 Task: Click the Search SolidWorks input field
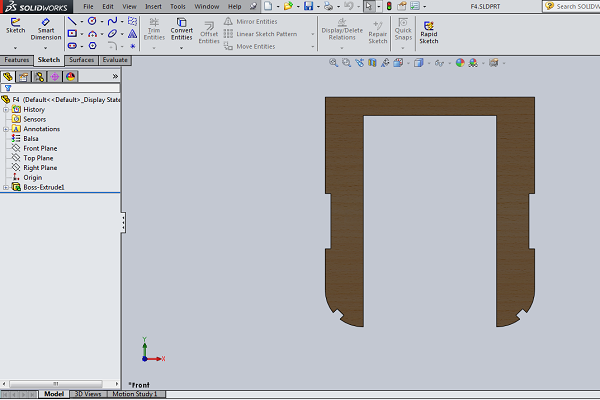coord(577,7)
